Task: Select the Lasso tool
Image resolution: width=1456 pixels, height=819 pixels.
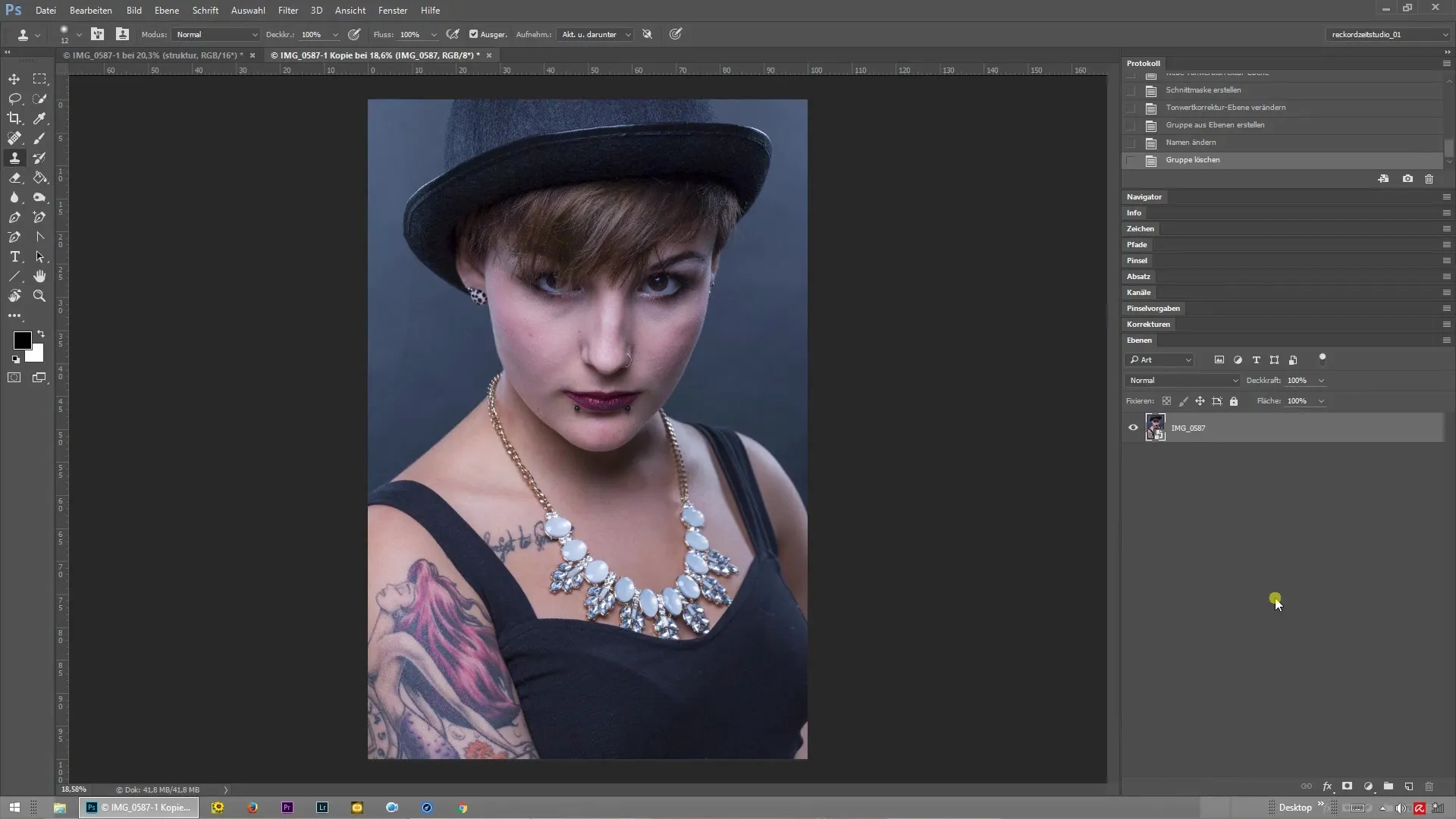Action: [14, 99]
